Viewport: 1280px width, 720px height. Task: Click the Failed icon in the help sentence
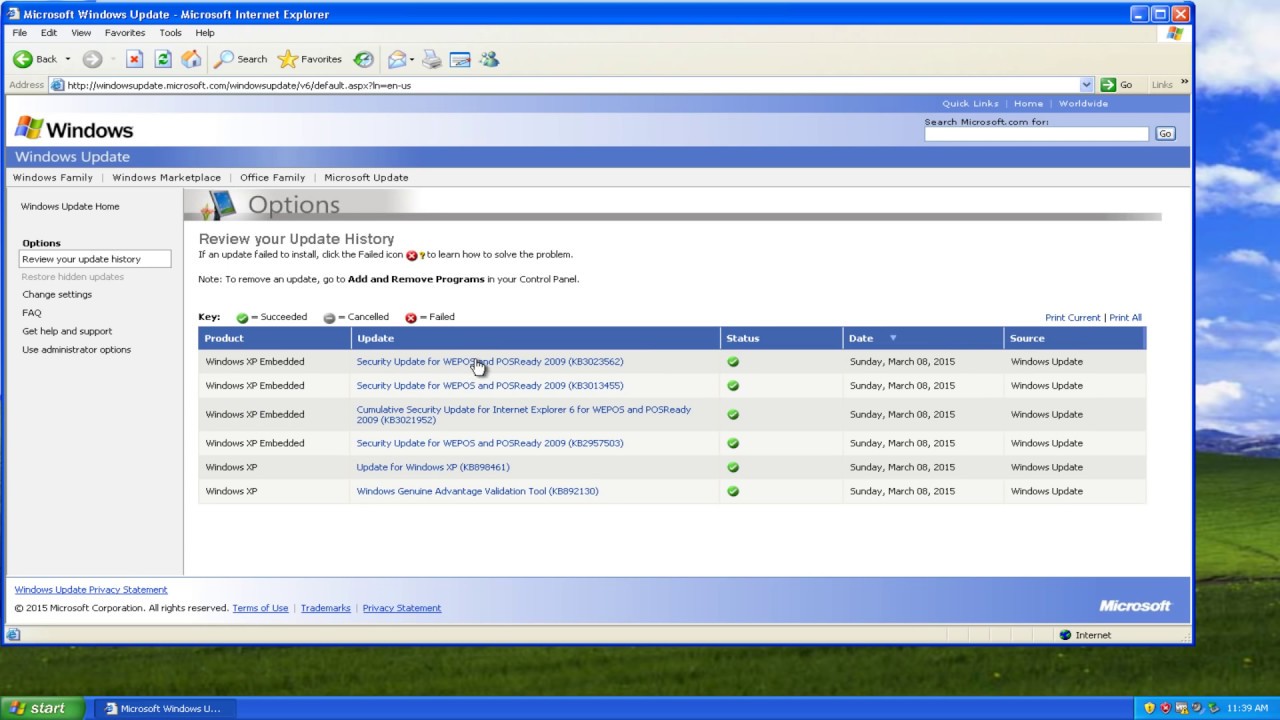click(x=411, y=255)
